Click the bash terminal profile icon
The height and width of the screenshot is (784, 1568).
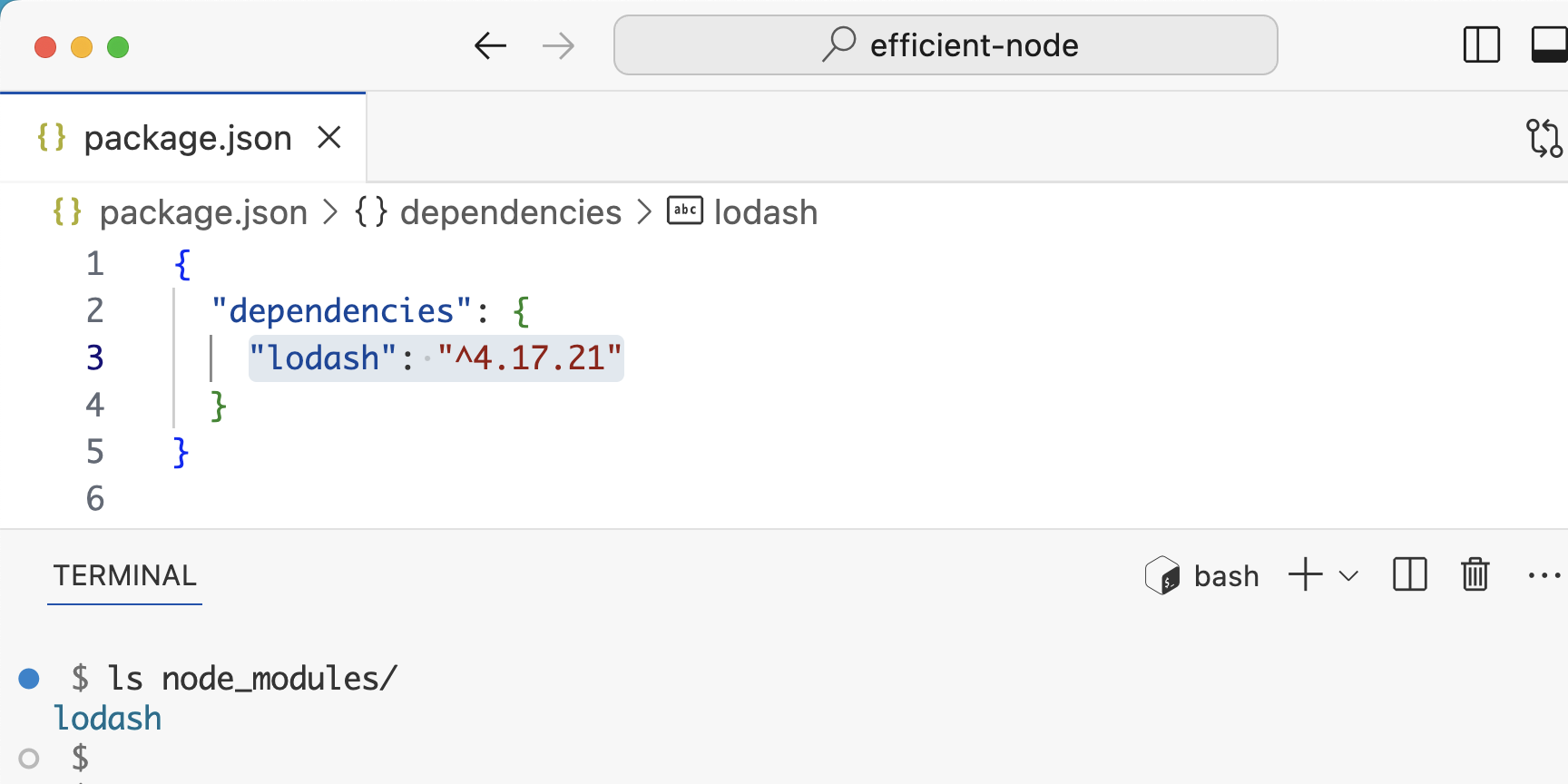coord(1162,575)
